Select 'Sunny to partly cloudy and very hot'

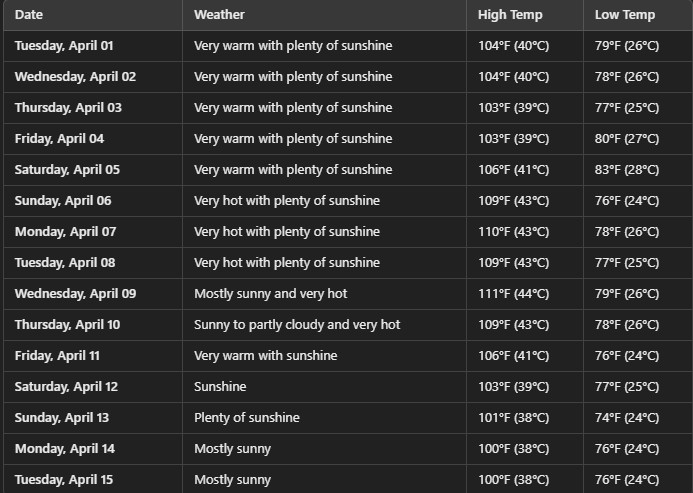(x=297, y=325)
